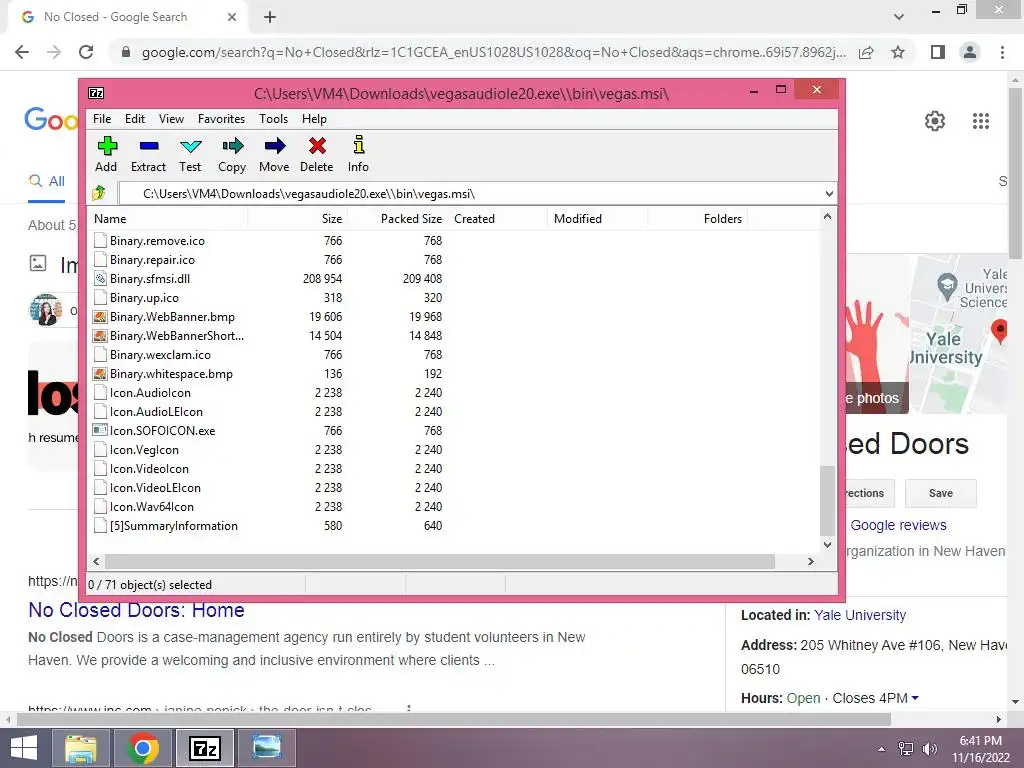Go up one folder level icon
This screenshot has width=1024, height=768.
[x=99, y=193]
